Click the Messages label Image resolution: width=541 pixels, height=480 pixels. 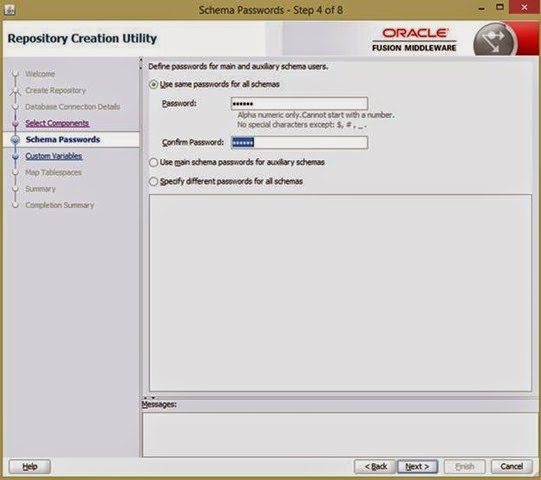[159, 404]
